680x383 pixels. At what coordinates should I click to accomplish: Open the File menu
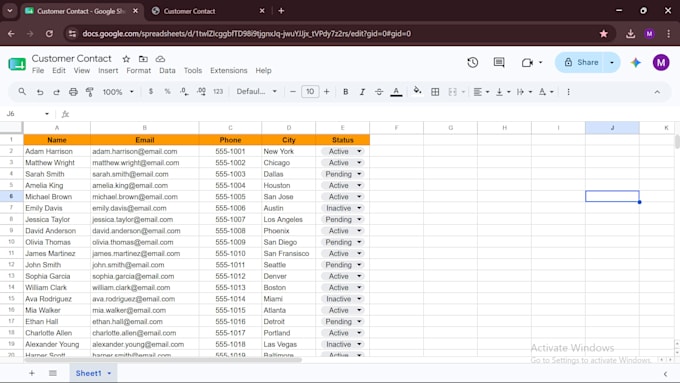[38, 70]
